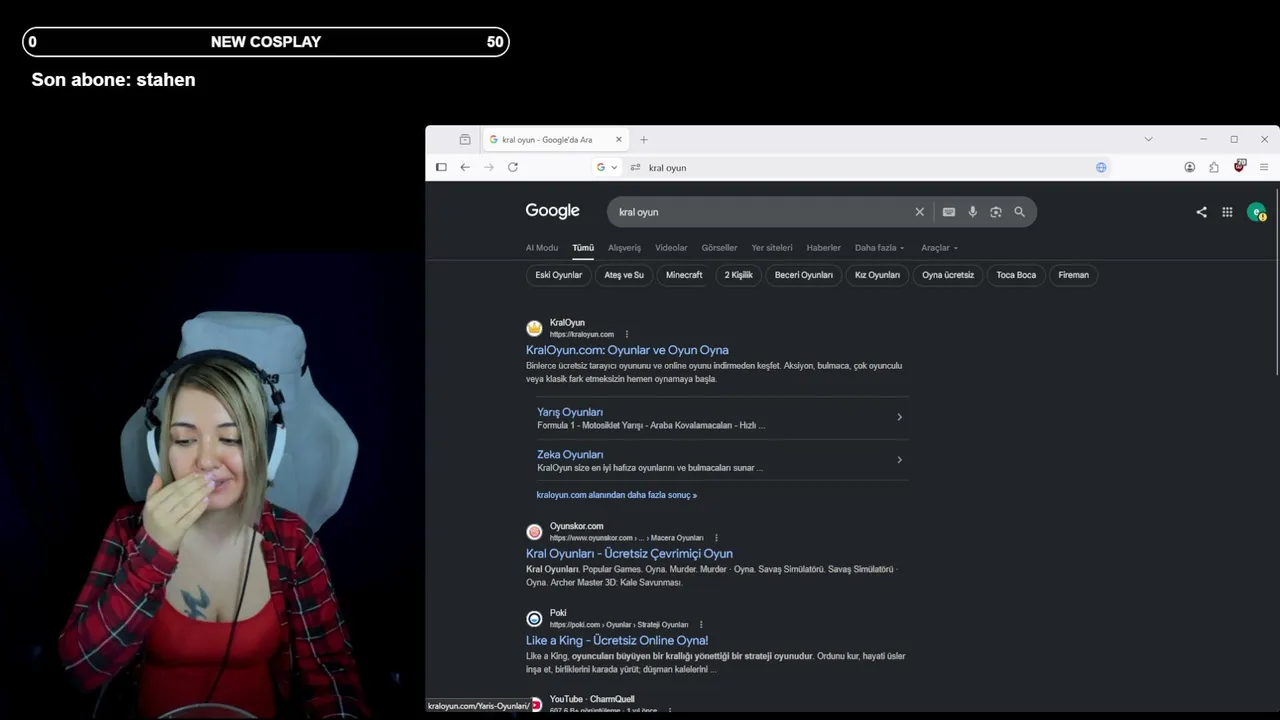The image size is (1280, 720).
Task: Select the 'Toca Boca' filter chip
Action: tap(1016, 275)
